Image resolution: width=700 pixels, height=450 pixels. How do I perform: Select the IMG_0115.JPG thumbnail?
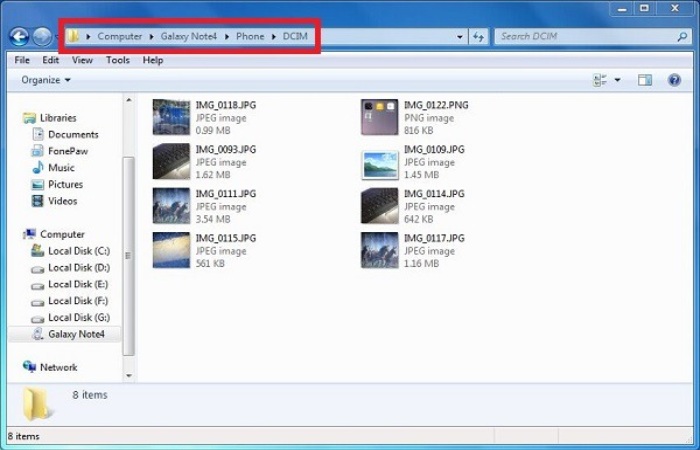coord(171,250)
